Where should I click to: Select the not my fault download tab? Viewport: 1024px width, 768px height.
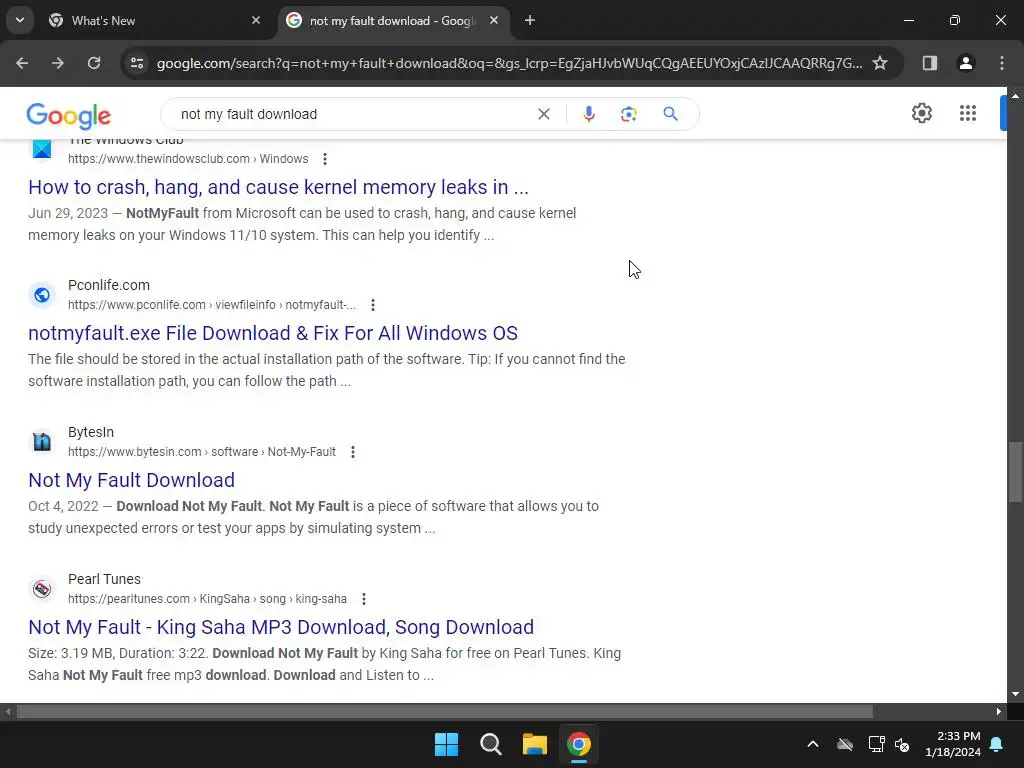pyautogui.click(x=392, y=21)
